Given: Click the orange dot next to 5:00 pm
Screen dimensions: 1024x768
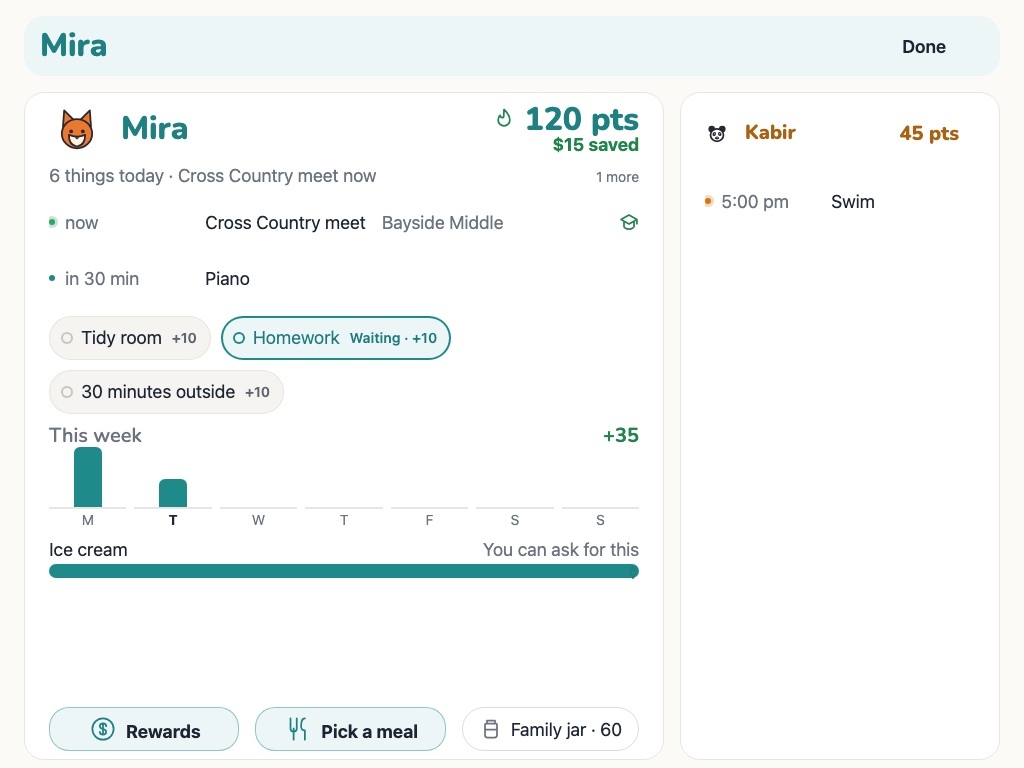Looking at the screenshot, I should pyautogui.click(x=709, y=201).
